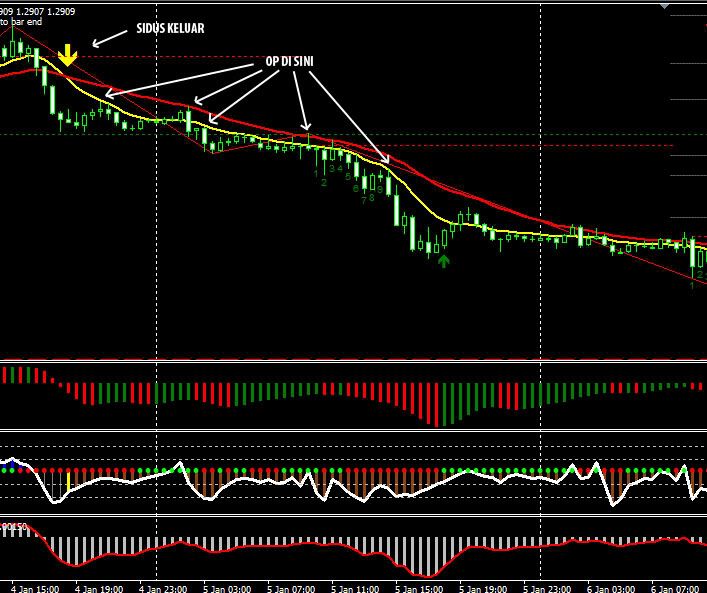Click the gray chart shift triangle marker

pos(664,6)
